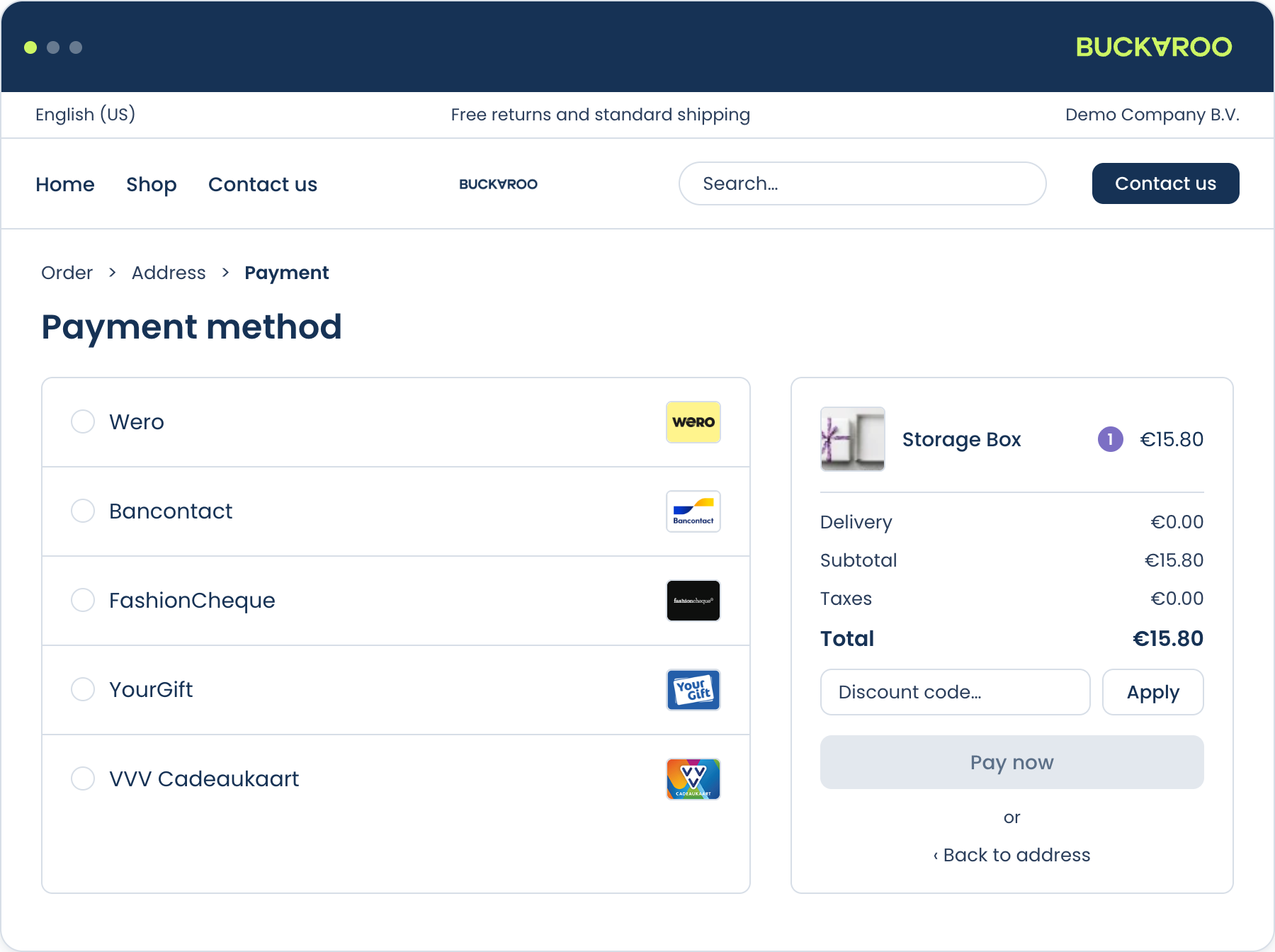This screenshot has height=952, width=1275.
Task: Click the green window dot in the title bar
Action: click(30, 47)
